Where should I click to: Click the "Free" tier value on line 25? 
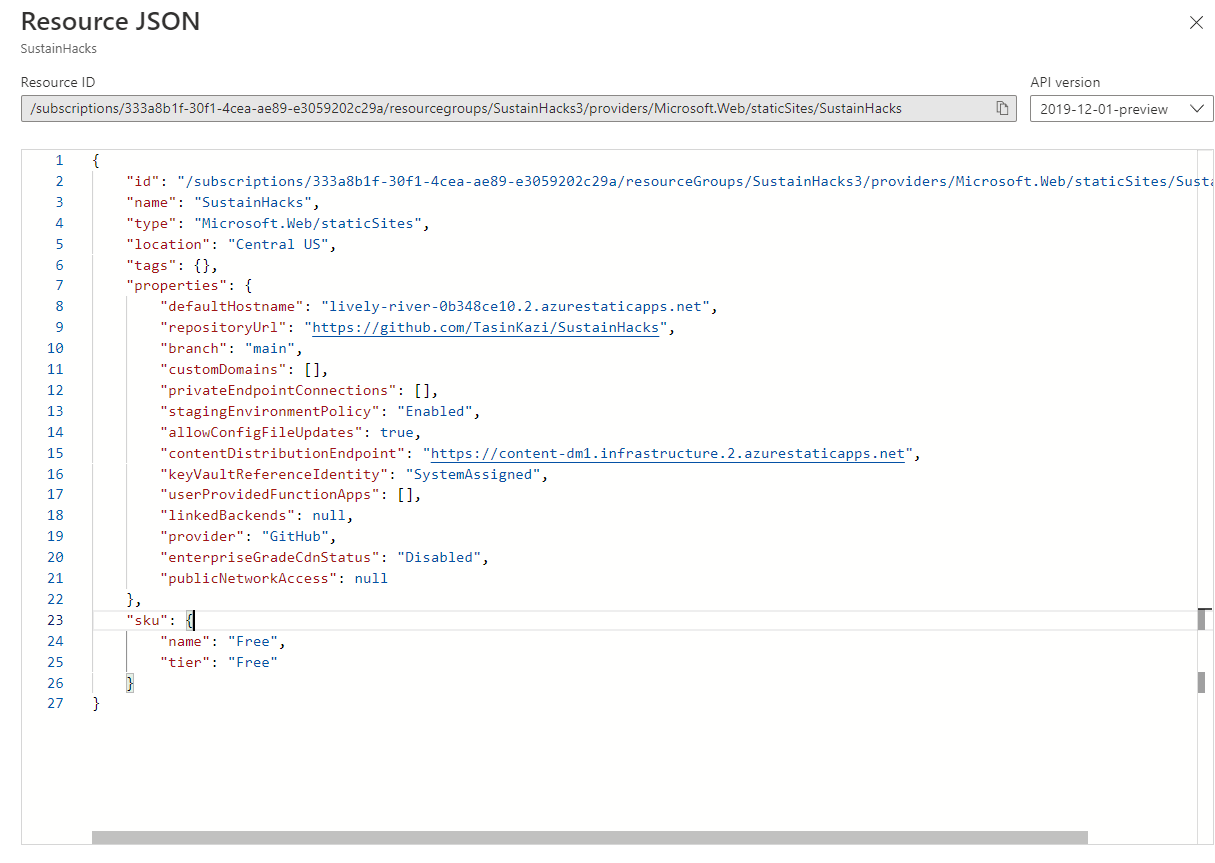coord(253,662)
